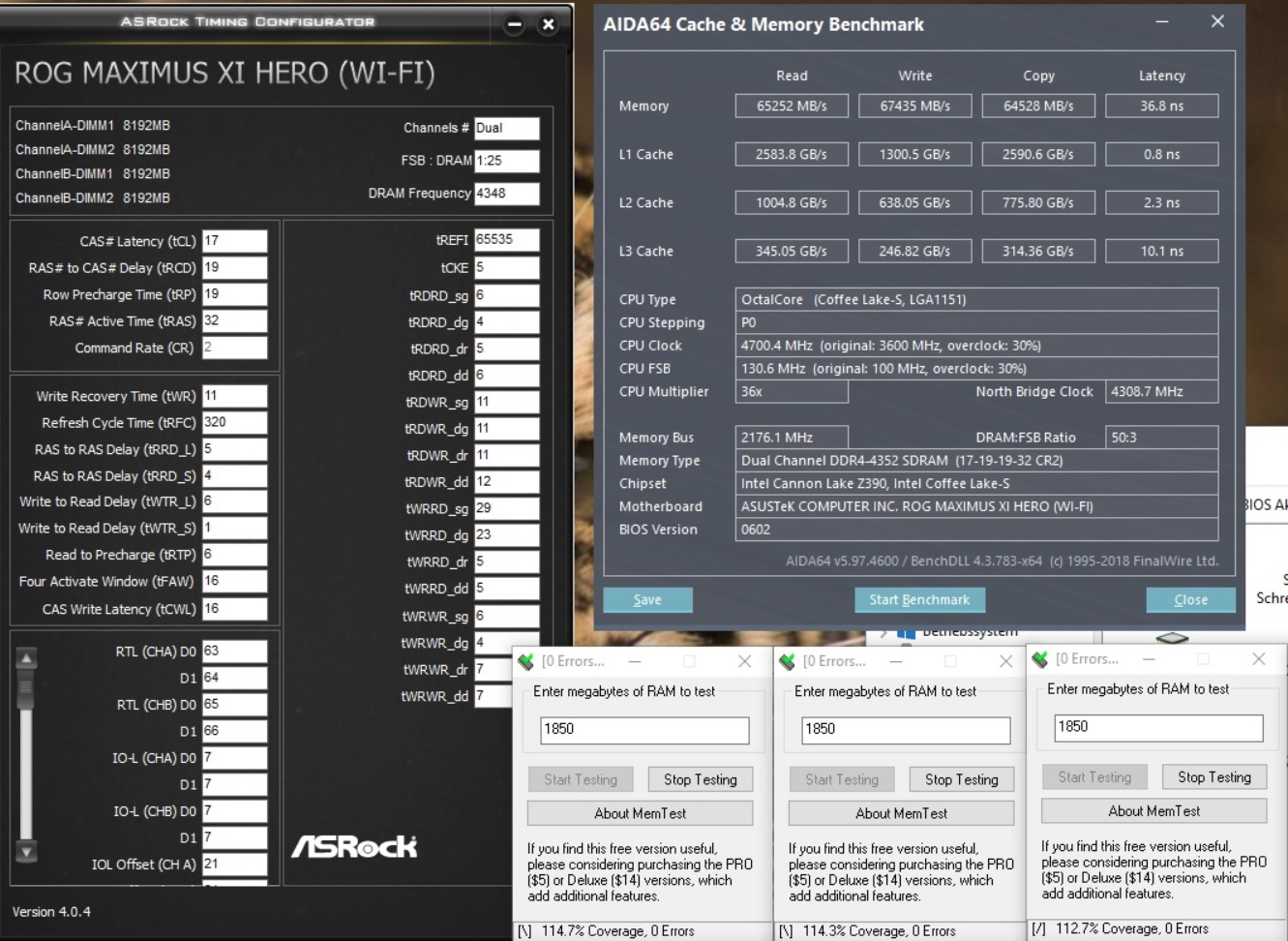Click the Memory Copy result 64528 MB/s
This screenshot has width=1288, height=941.
coord(1038,106)
